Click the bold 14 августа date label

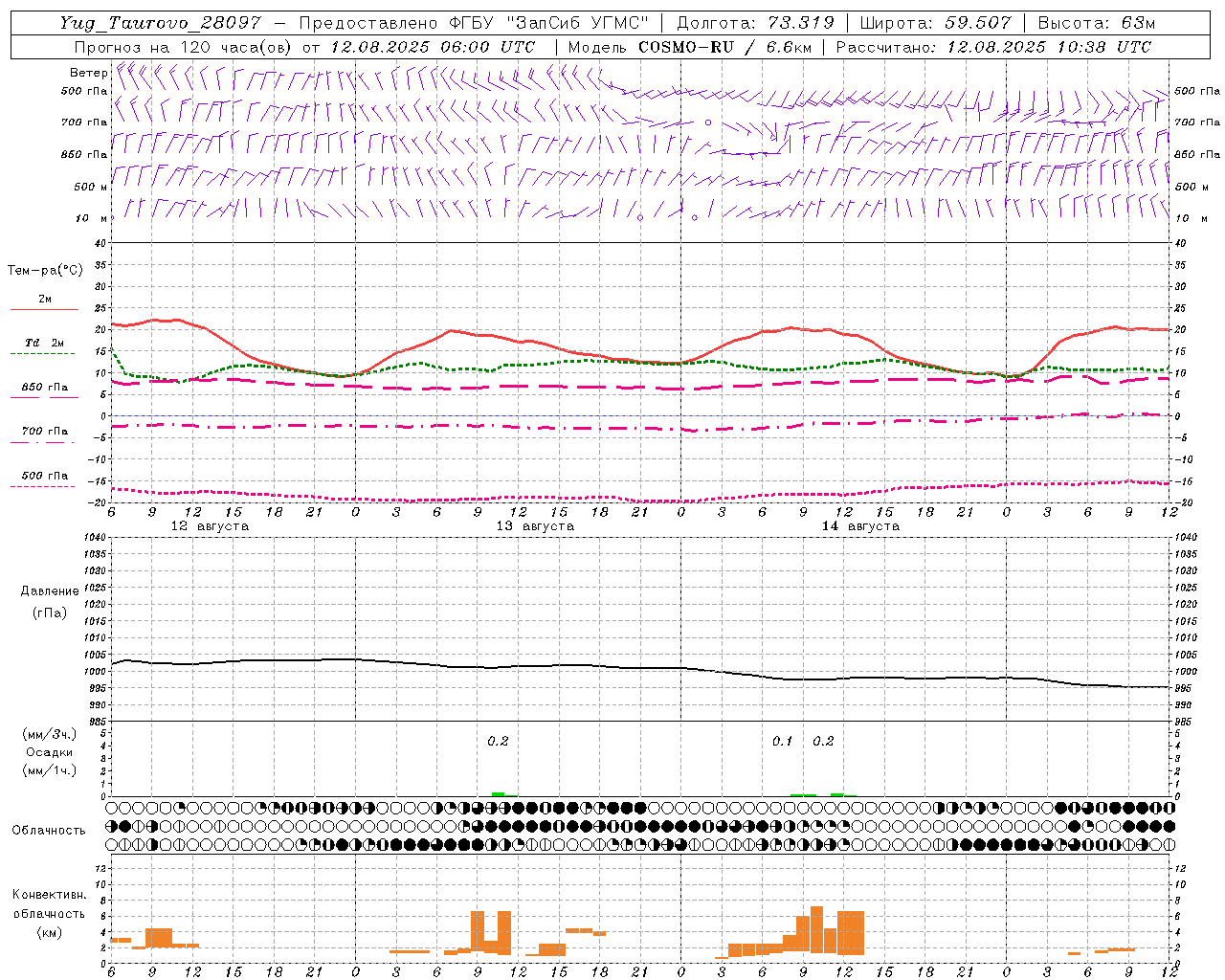pos(860,526)
